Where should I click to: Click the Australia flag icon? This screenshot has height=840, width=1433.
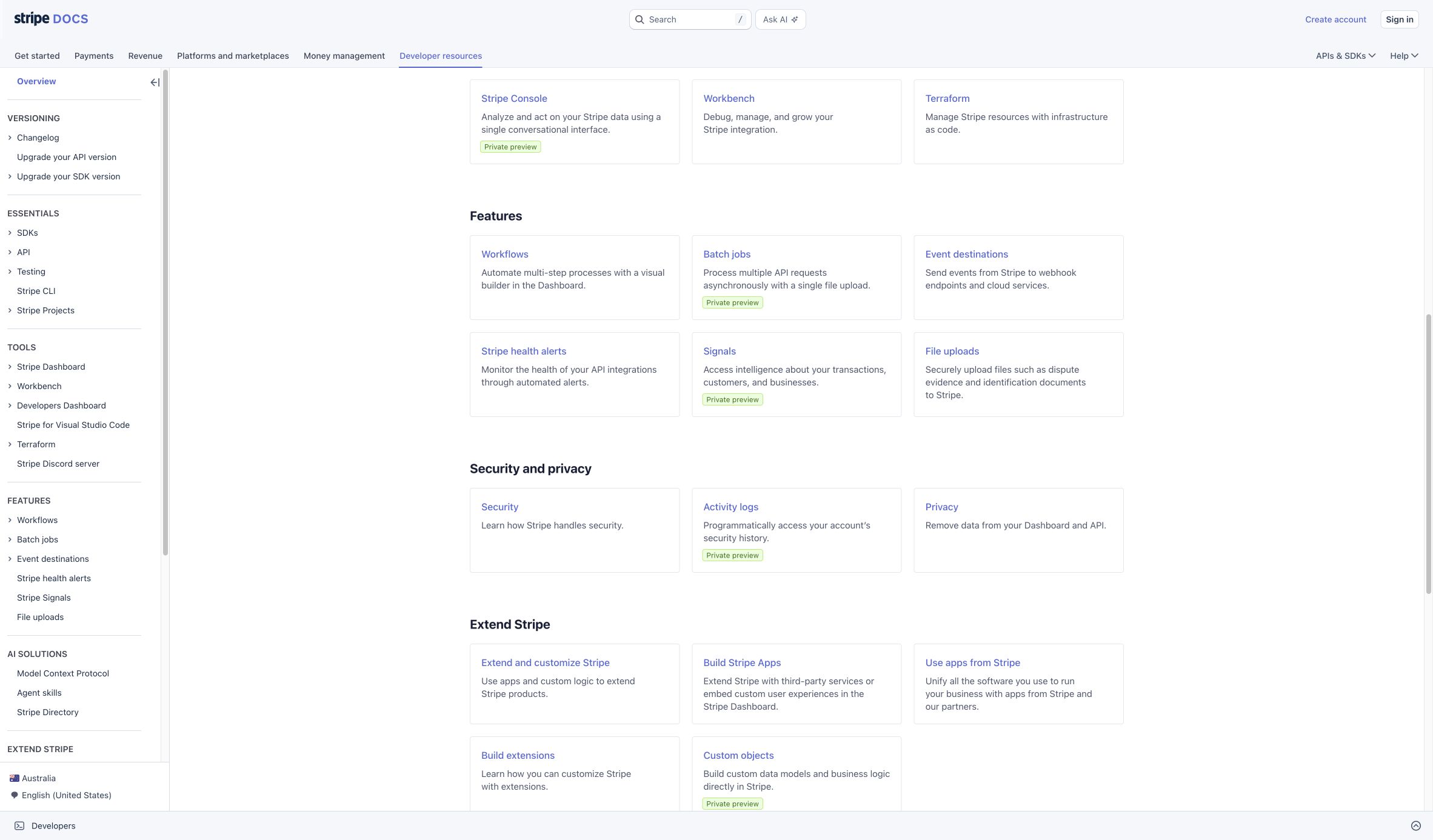14,778
